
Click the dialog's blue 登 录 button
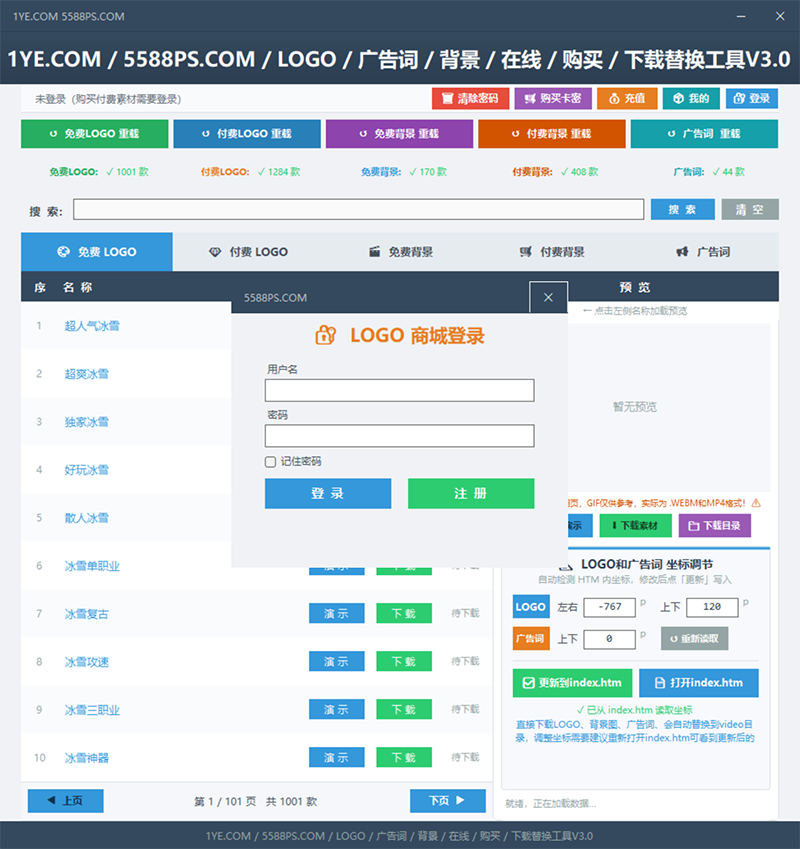328,493
